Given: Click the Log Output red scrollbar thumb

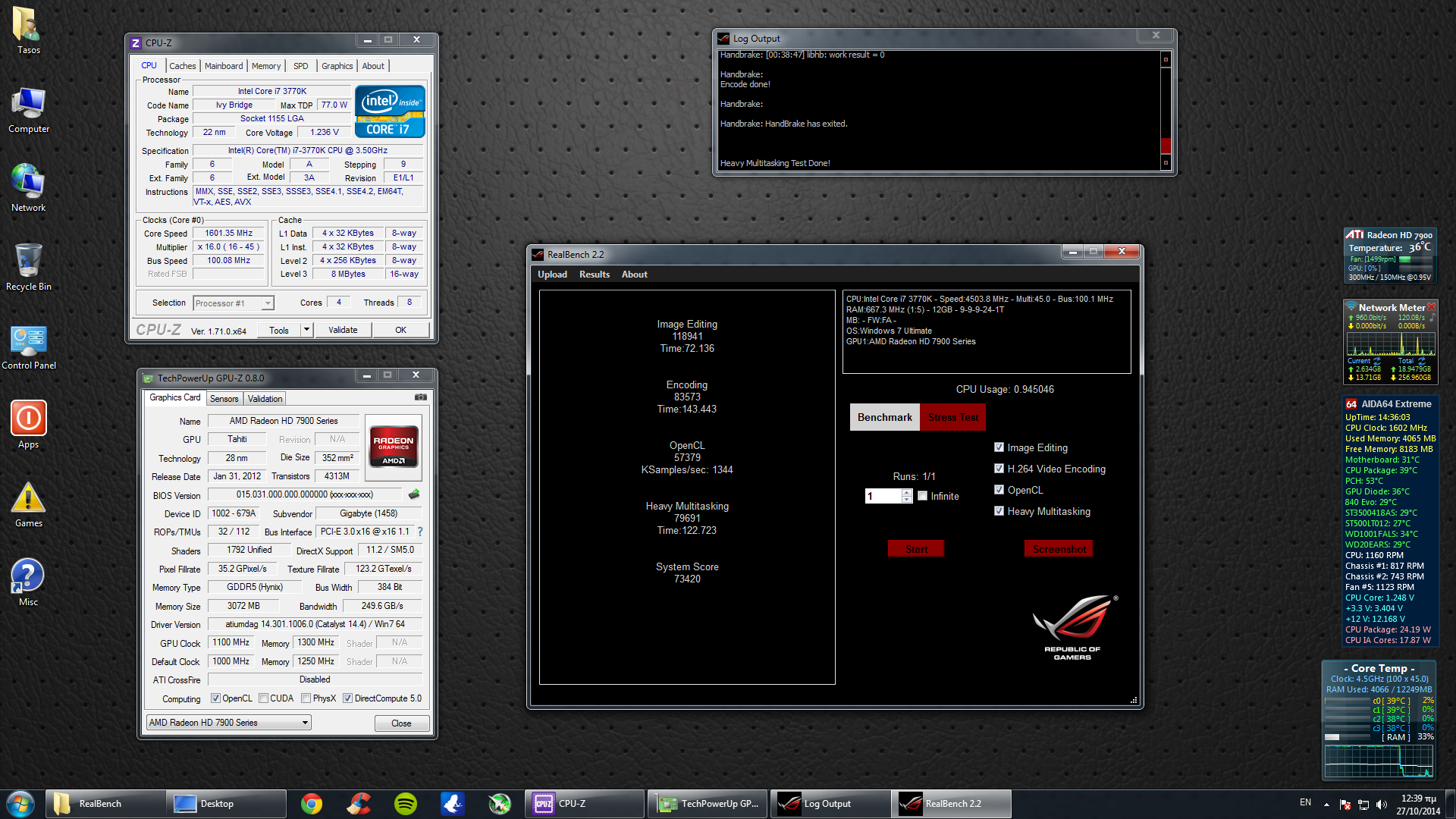Looking at the screenshot, I should coord(1166,145).
